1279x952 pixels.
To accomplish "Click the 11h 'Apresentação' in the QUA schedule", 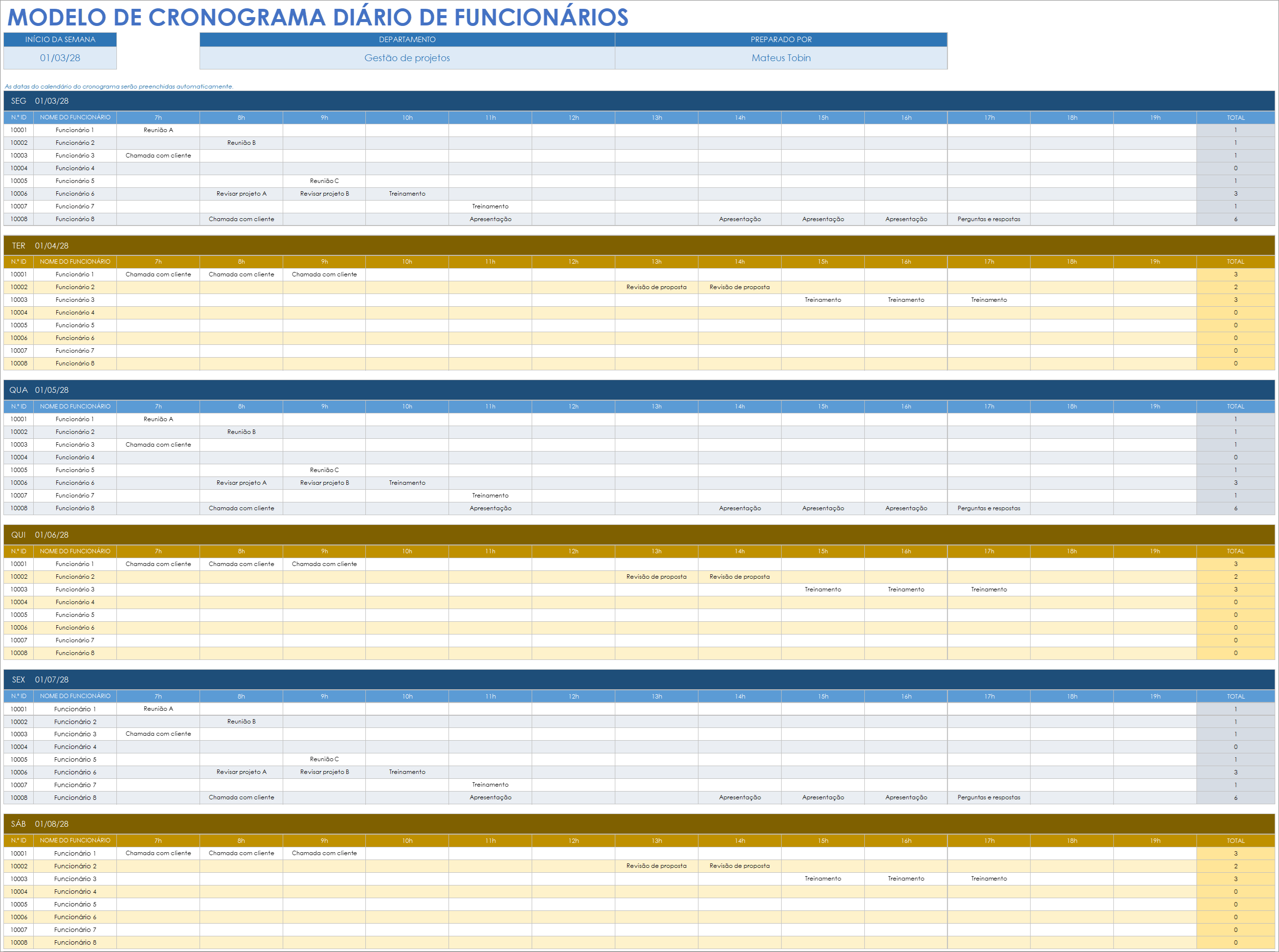I will (490, 508).
